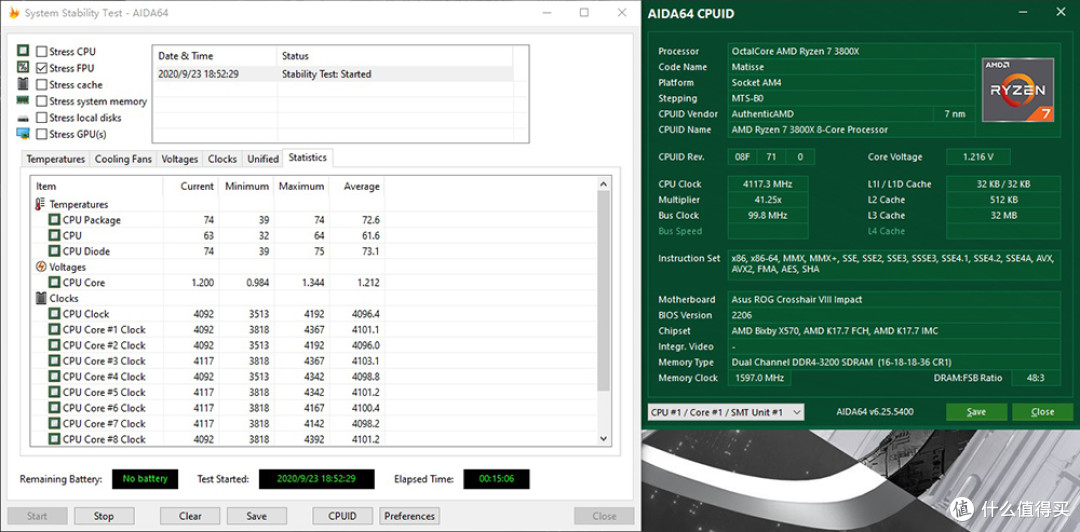Enable the Stress CPU checkbox
The height and width of the screenshot is (532, 1080).
(42, 52)
